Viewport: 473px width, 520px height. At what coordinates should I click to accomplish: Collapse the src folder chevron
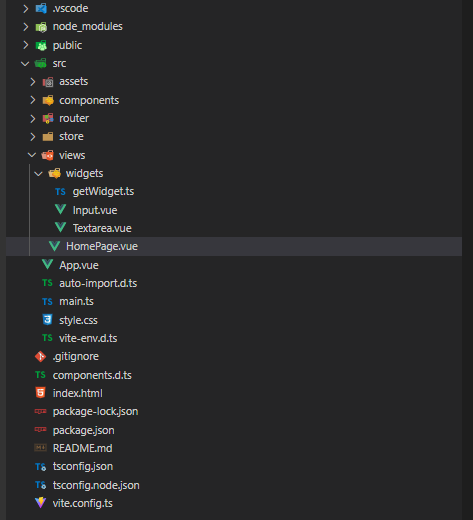(25, 63)
